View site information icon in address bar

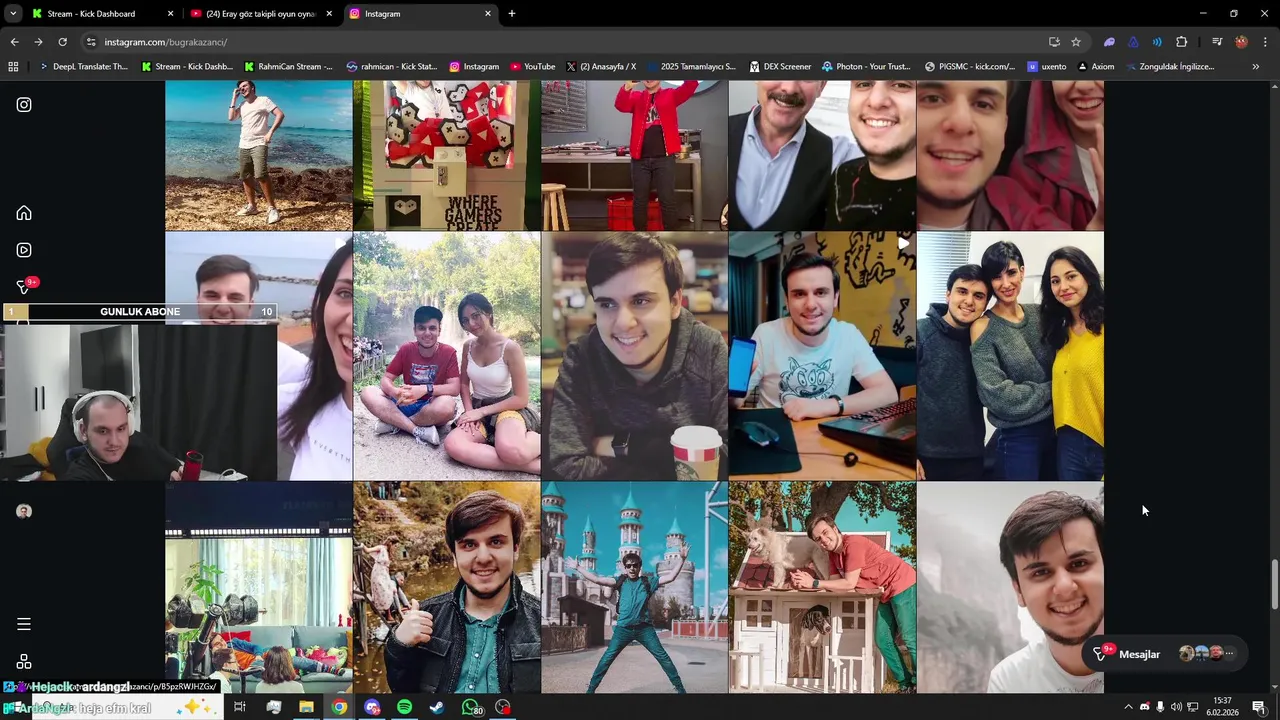pos(91,42)
